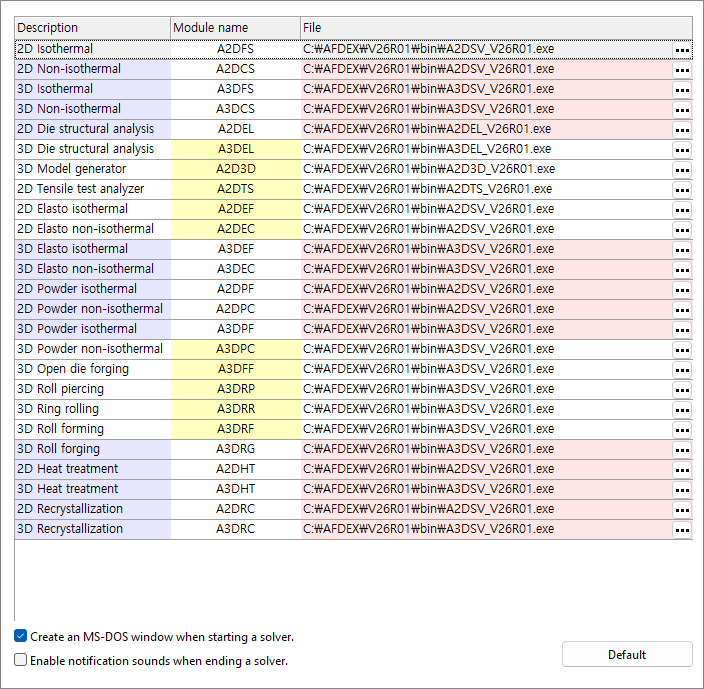The width and height of the screenshot is (704, 689).
Task: Browse file for 2D Tensile test analyzer
Action: [682, 189]
